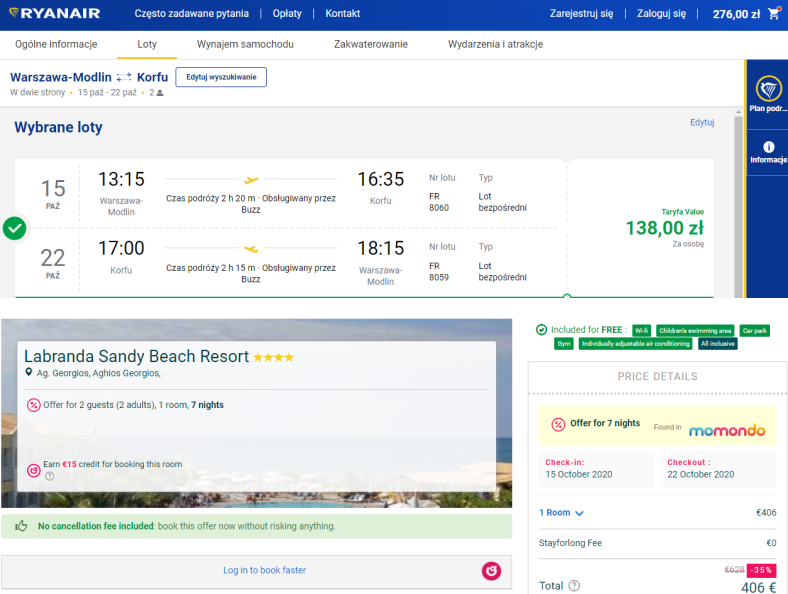Open the Kontakt link
The height and width of the screenshot is (594, 788).
click(343, 14)
